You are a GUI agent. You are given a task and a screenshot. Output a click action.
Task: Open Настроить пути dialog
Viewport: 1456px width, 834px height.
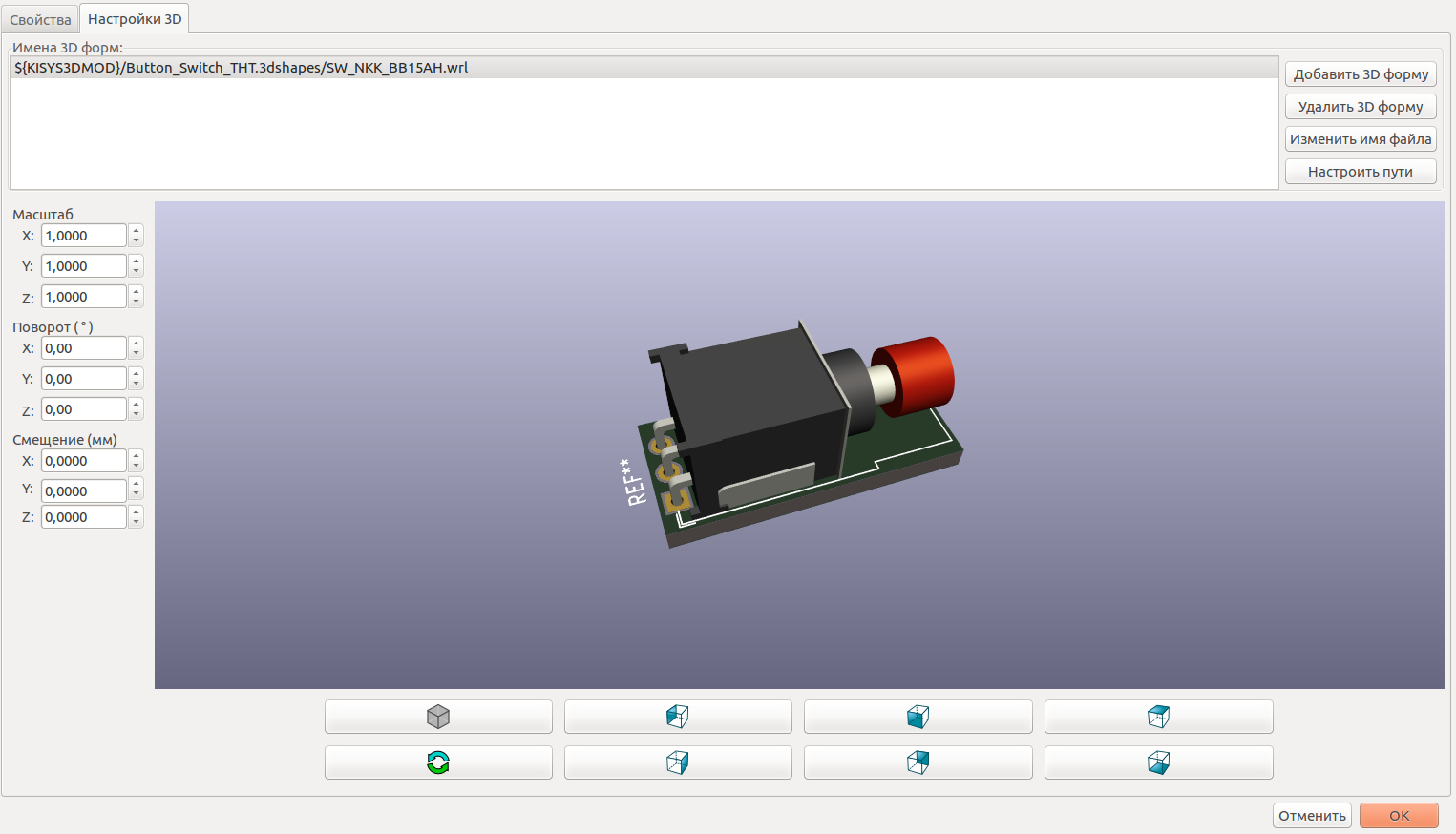[1361, 172]
